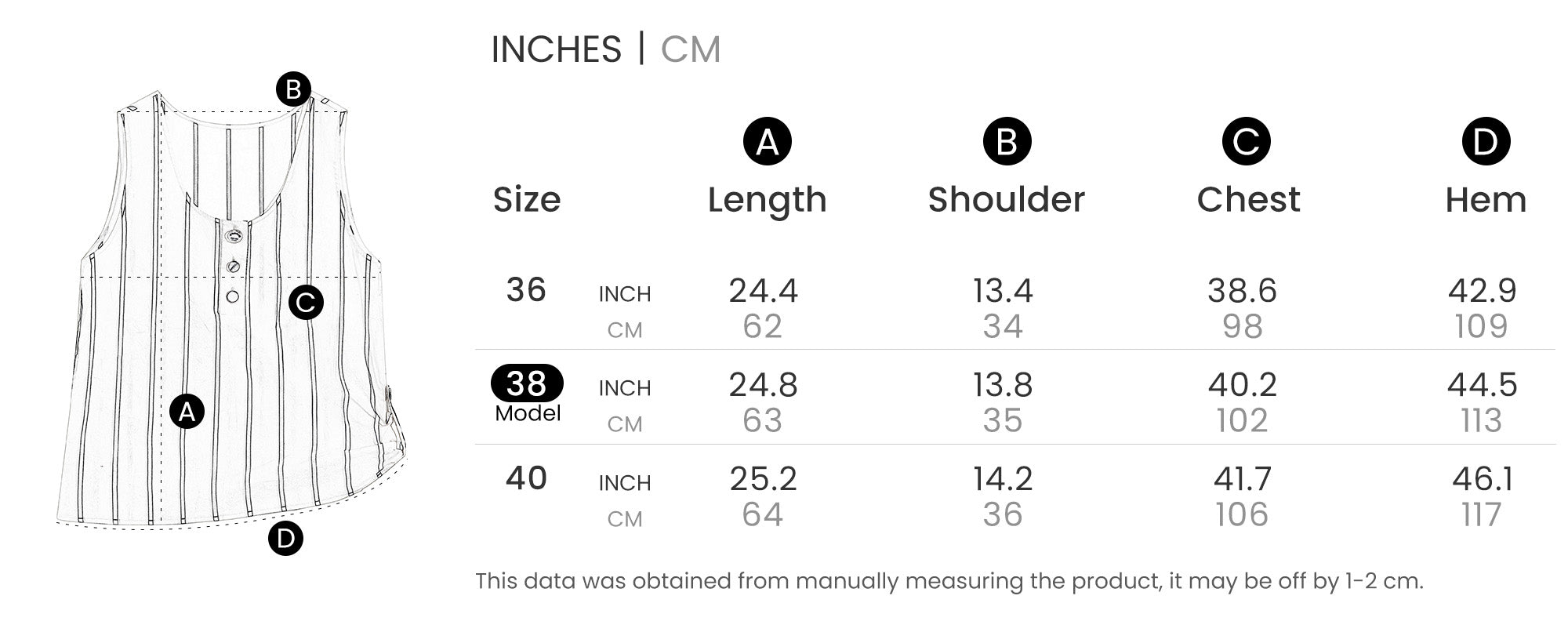Click the C badge above Chest column
Screen dimensions: 1568x632
click(x=1246, y=142)
